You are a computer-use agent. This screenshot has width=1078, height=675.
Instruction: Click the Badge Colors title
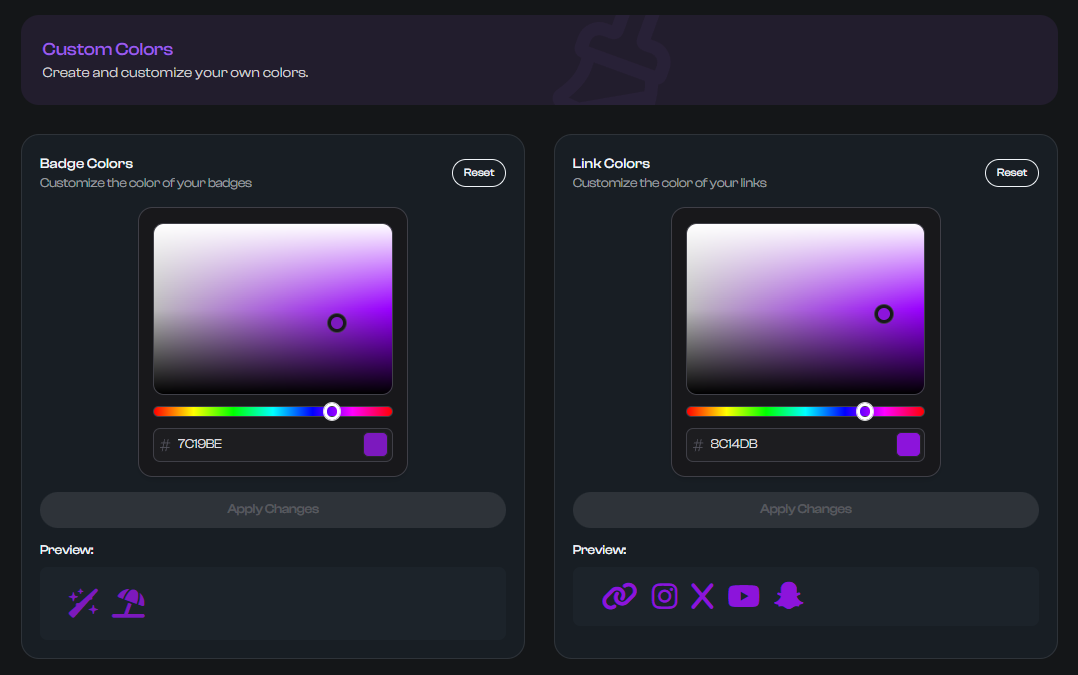tap(87, 164)
